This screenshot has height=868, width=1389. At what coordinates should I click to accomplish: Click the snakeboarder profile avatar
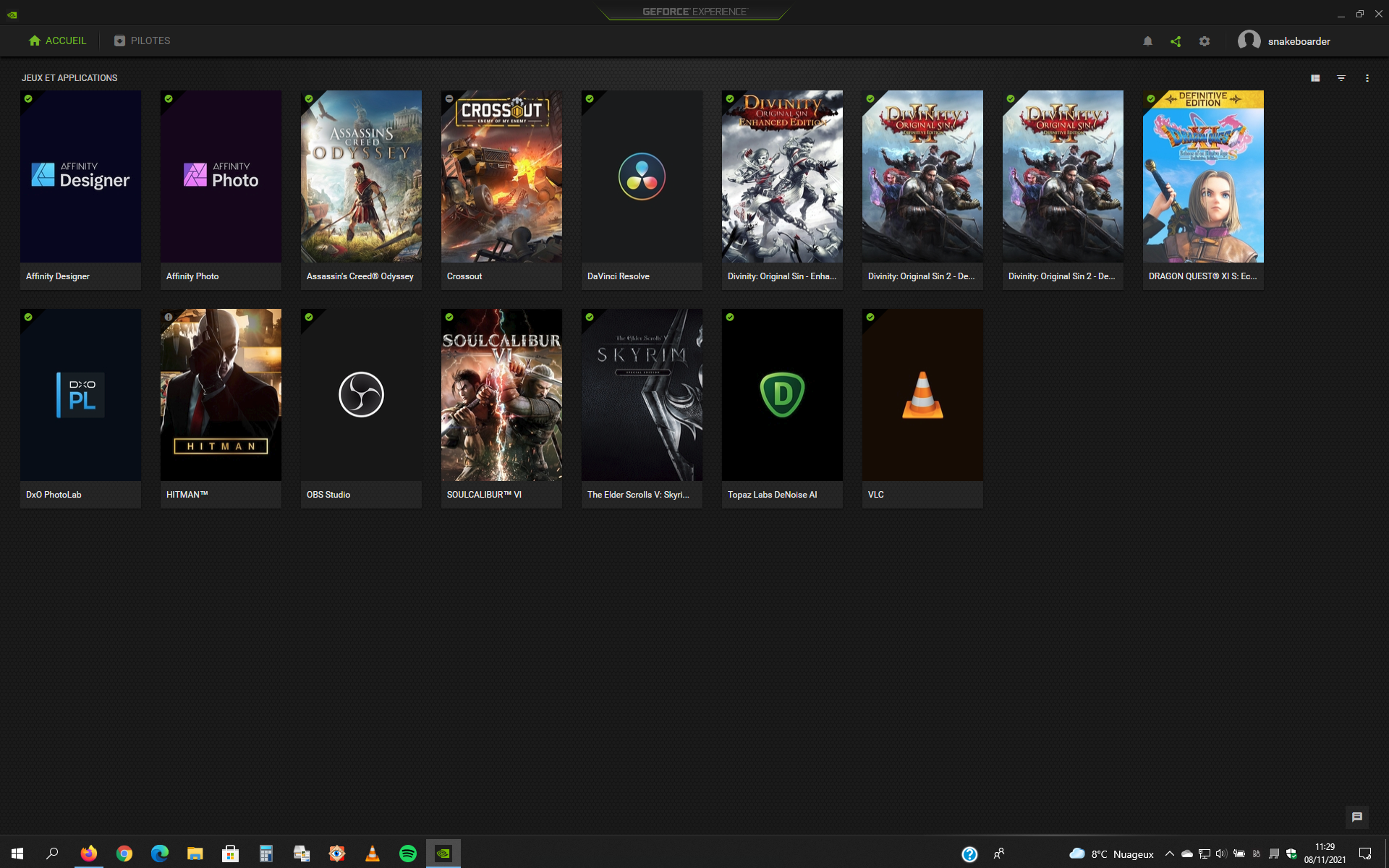[1249, 41]
